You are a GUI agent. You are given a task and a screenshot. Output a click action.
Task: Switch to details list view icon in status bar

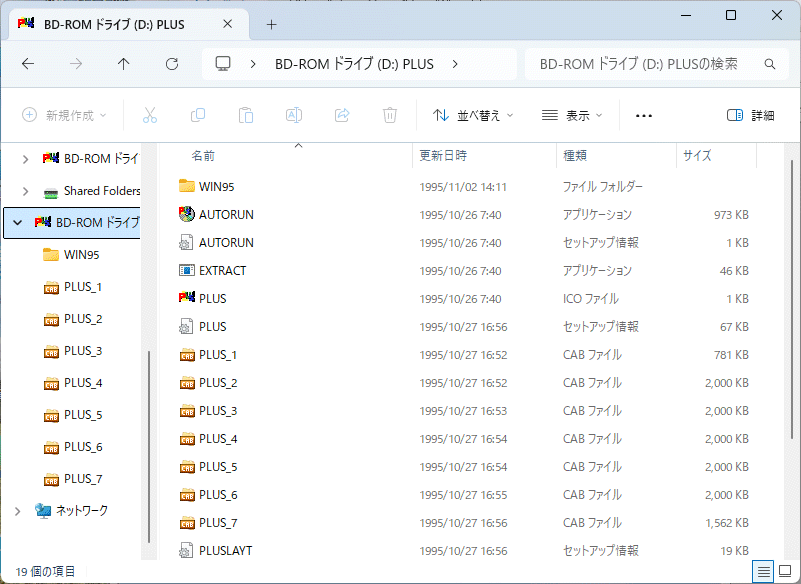tap(763, 571)
